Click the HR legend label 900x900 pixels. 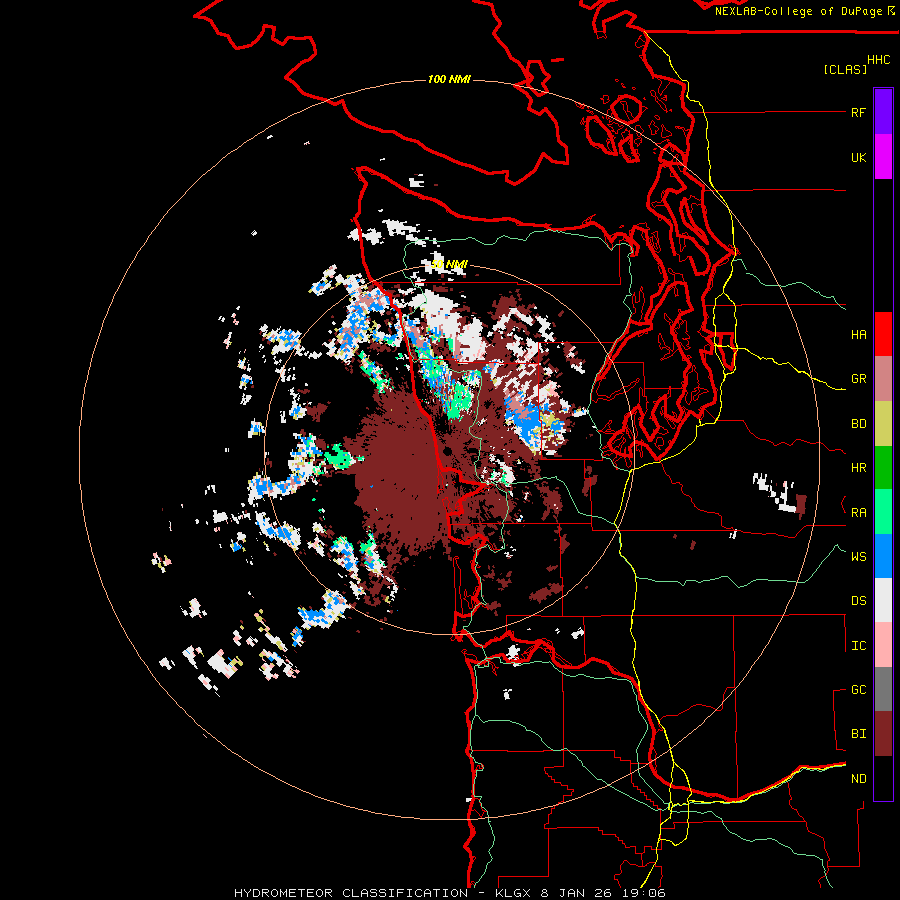858,468
